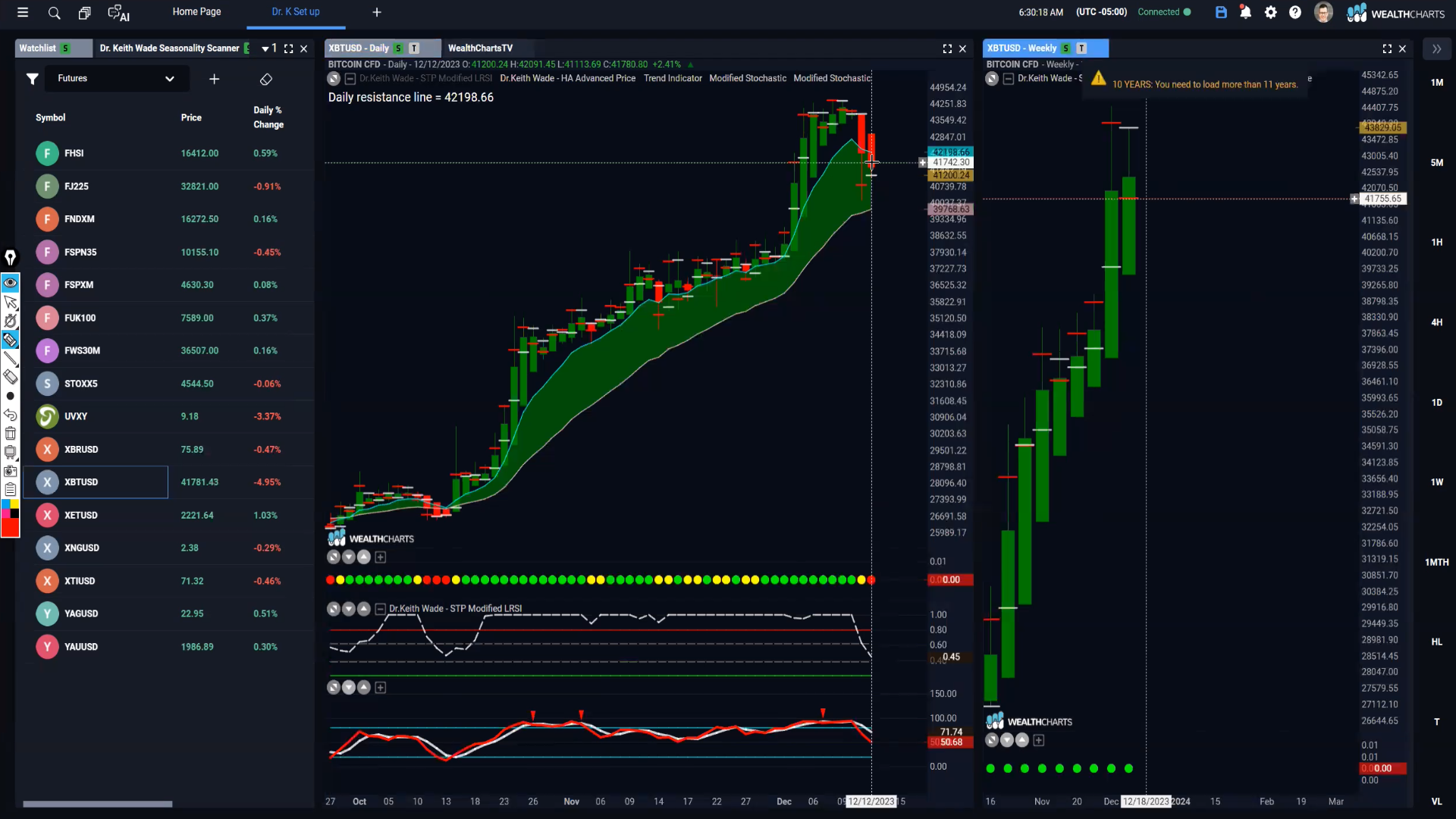Open settings gear in top bar

click(x=1271, y=12)
